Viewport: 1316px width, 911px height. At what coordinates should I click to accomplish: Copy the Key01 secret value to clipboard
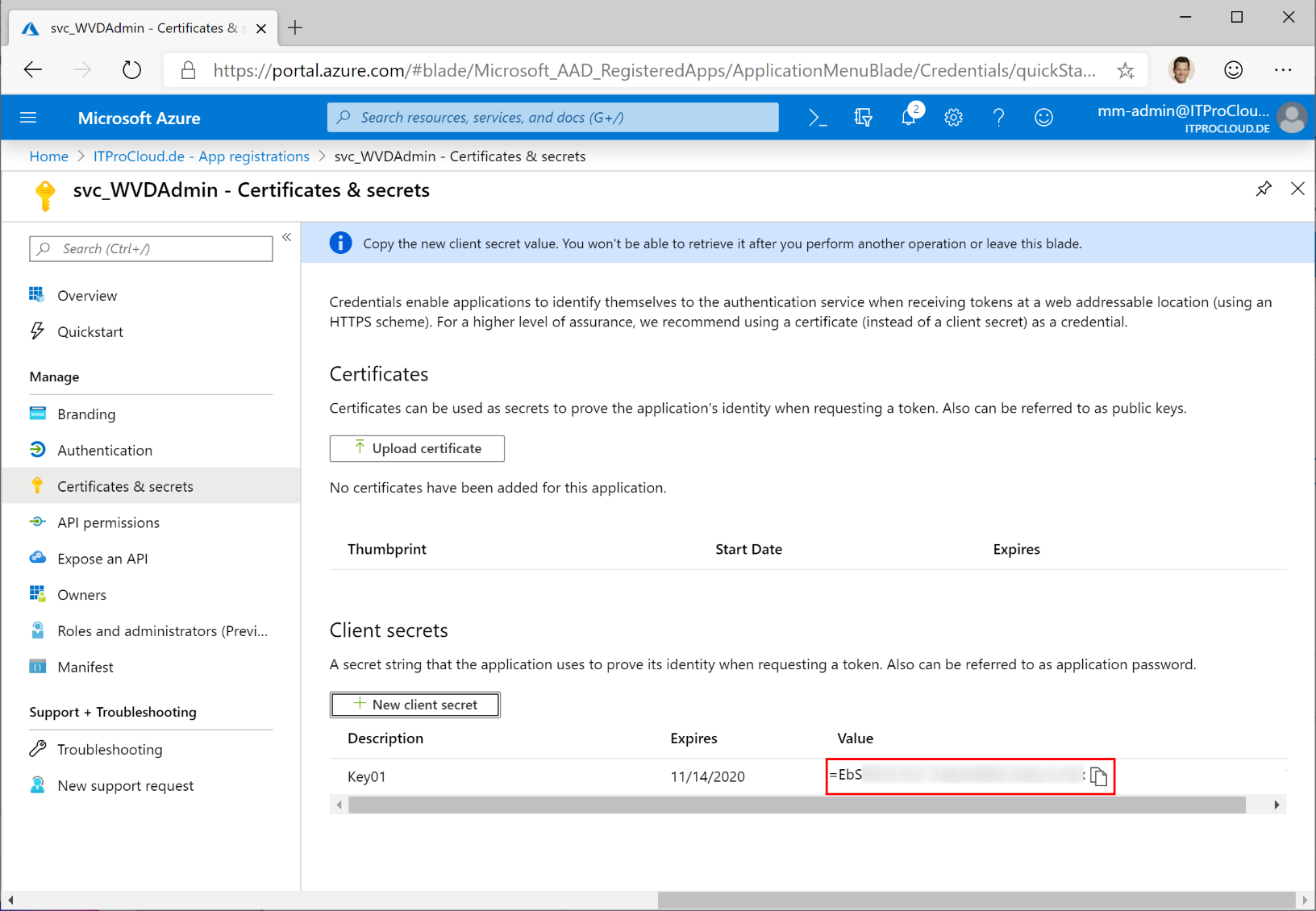pyautogui.click(x=1098, y=776)
